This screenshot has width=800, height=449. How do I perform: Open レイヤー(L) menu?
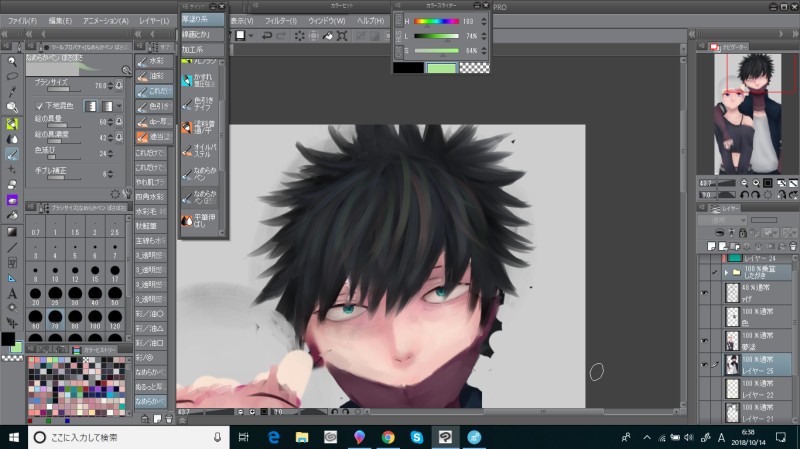tap(154, 21)
